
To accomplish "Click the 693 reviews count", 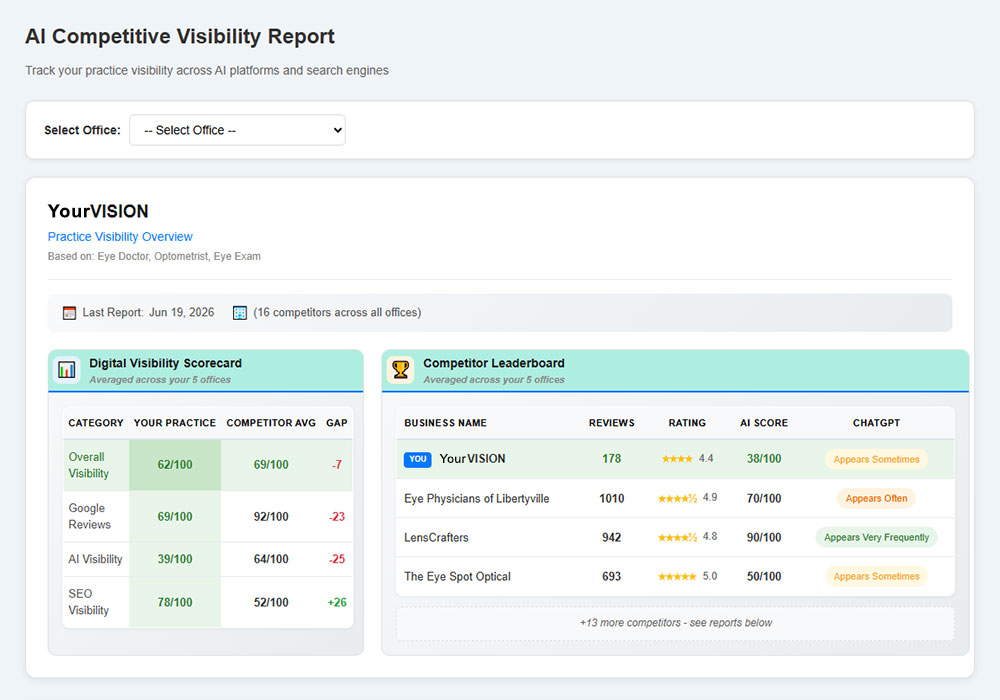I will point(612,576).
